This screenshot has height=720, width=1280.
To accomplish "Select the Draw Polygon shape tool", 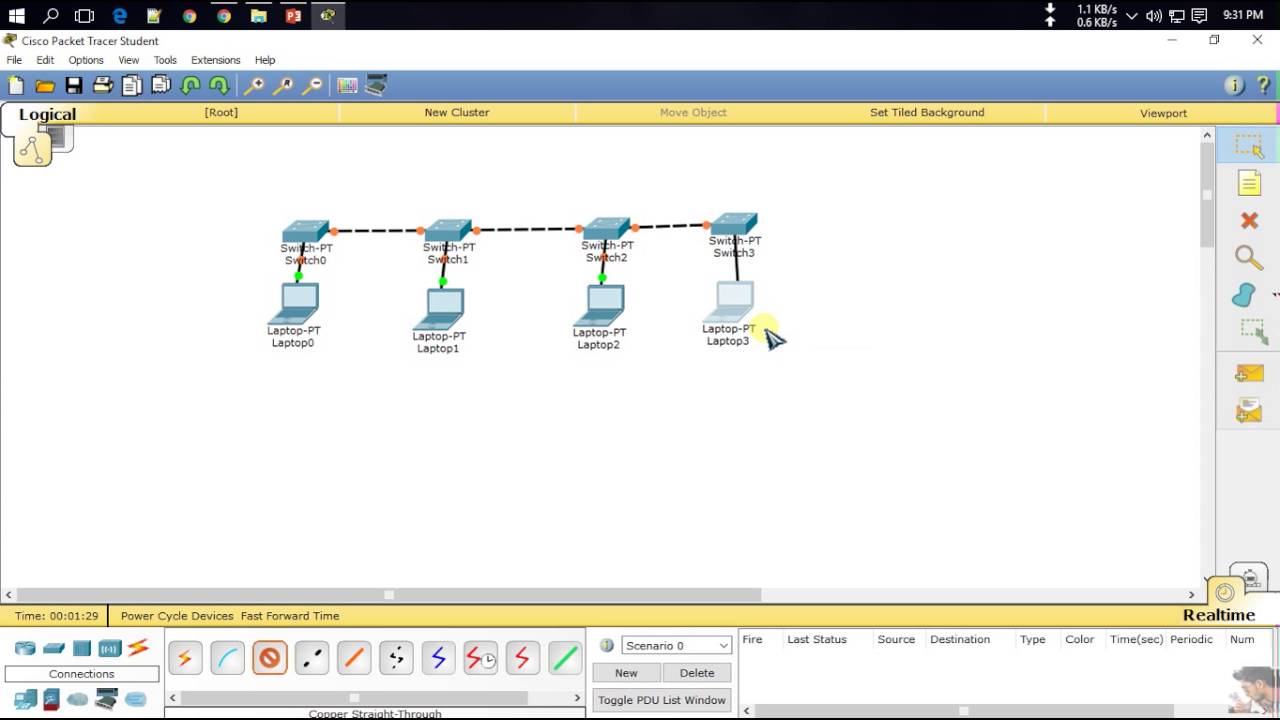I will click(x=1244, y=295).
